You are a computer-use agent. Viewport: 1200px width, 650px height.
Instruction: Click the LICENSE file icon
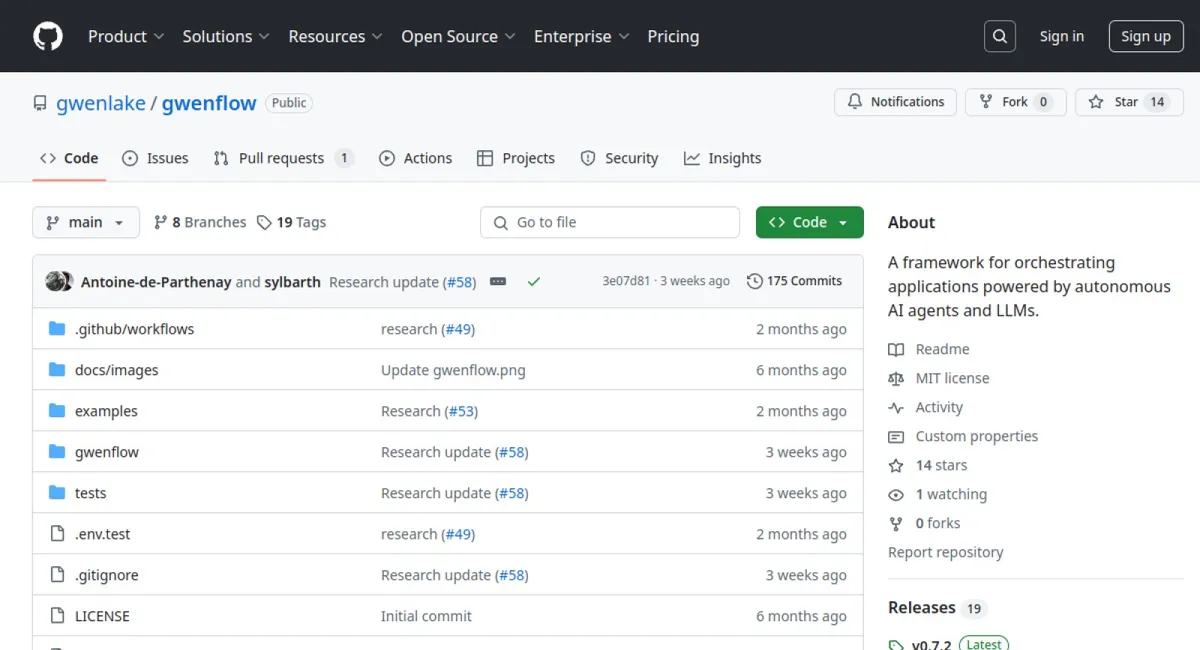pos(57,616)
